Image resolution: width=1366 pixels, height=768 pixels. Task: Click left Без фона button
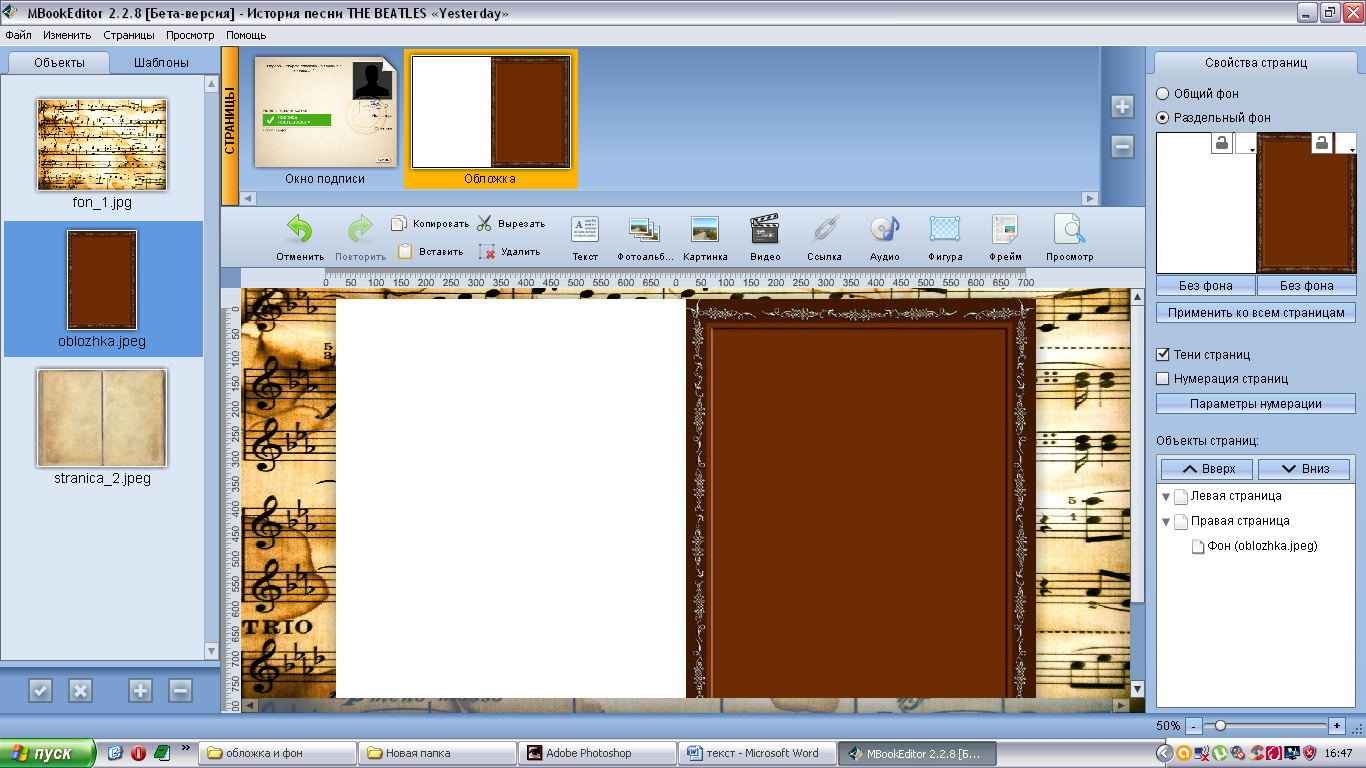point(1205,285)
